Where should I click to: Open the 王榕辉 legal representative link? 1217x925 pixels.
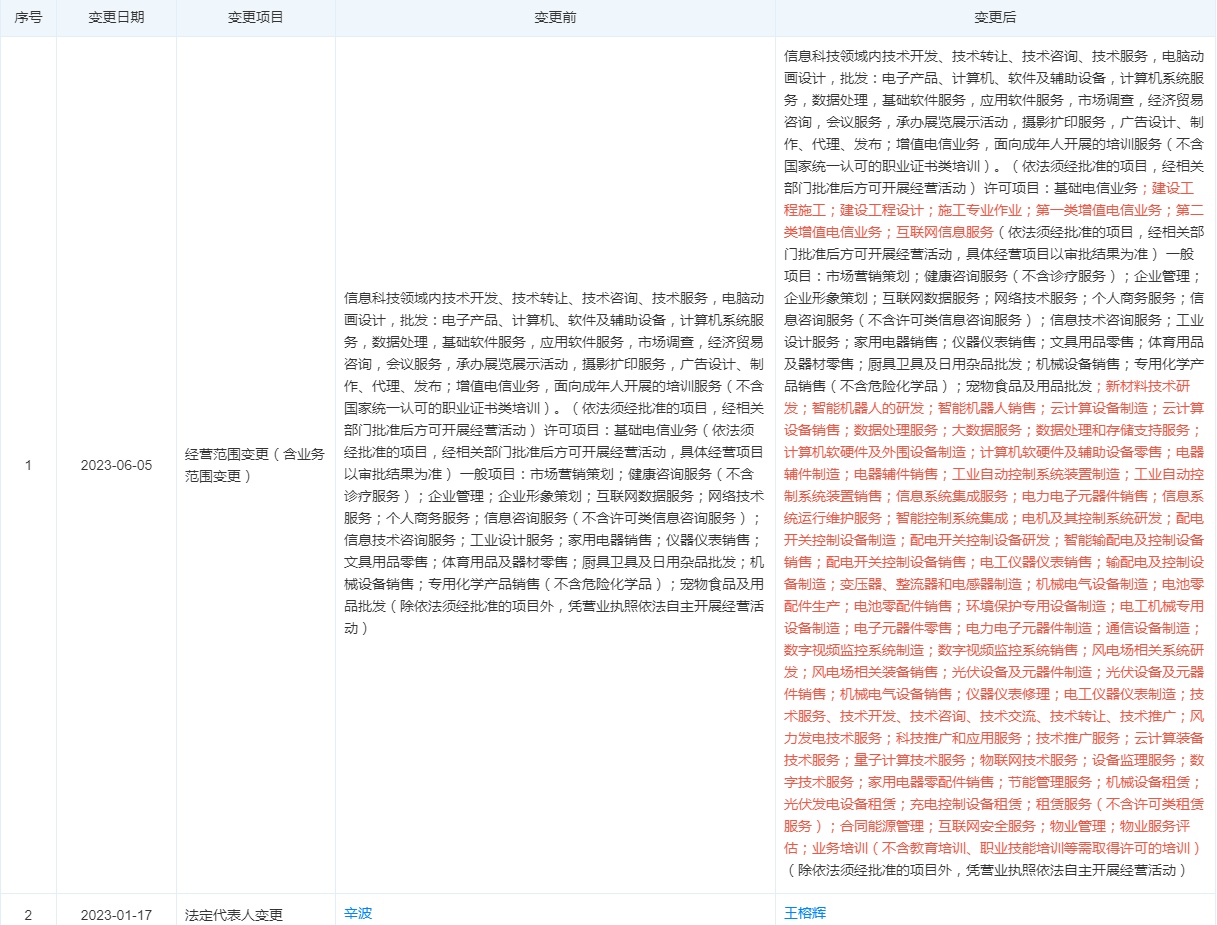(805, 913)
